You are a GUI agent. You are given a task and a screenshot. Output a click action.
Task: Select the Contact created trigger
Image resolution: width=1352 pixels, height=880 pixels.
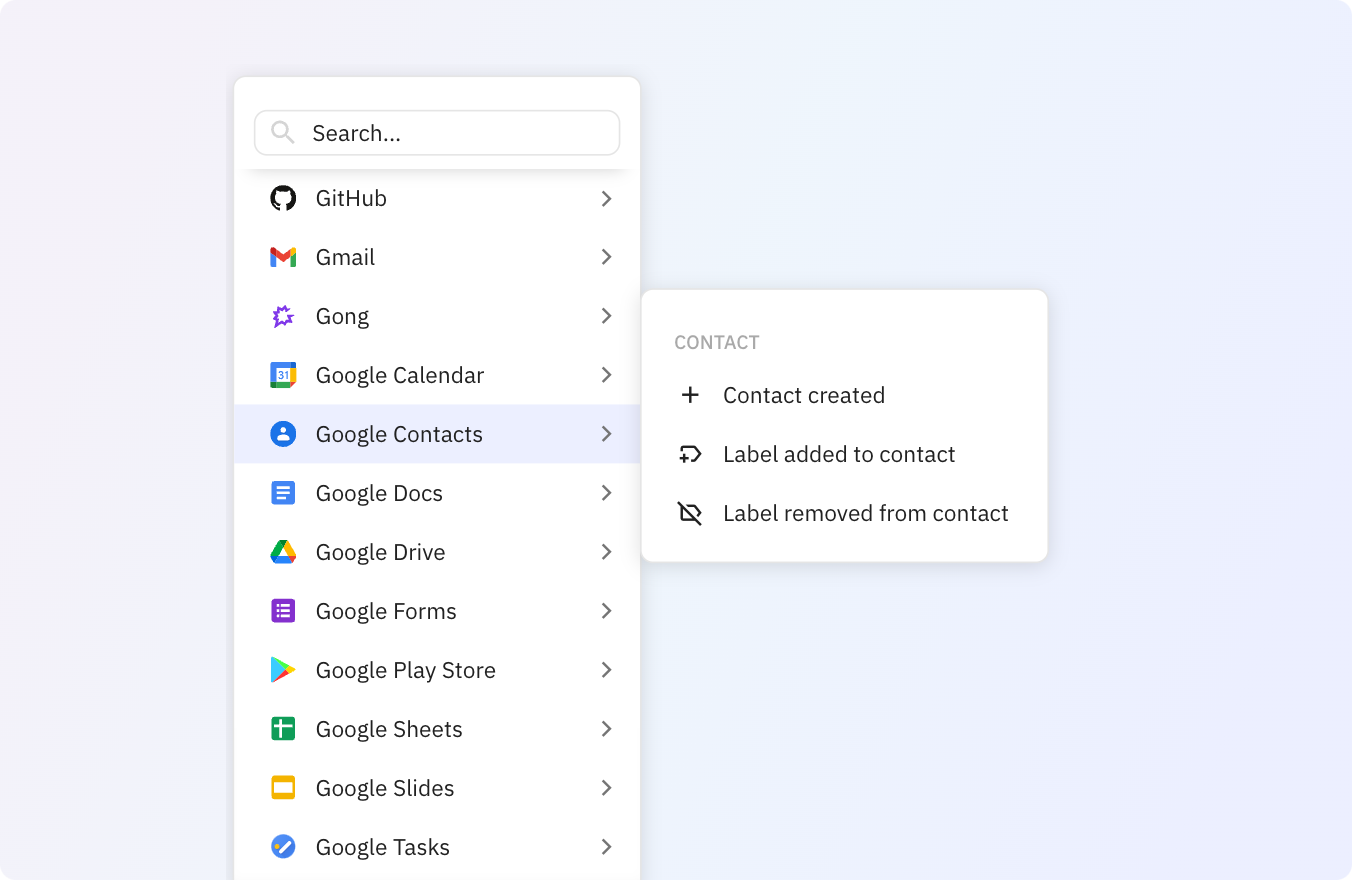(844, 395)
